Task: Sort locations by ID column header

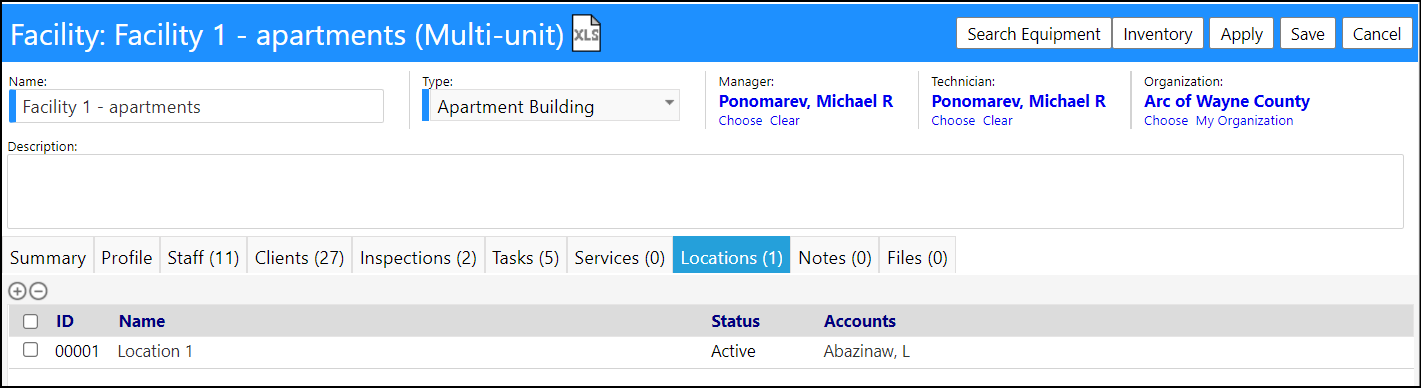Action: pyautogui.click(x=65, y=321)
